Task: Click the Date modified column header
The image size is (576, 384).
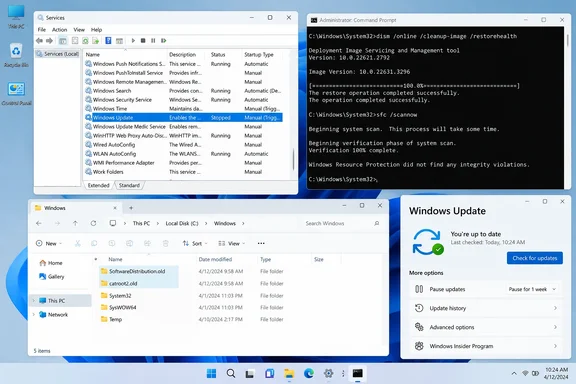Action: [215, 259]
